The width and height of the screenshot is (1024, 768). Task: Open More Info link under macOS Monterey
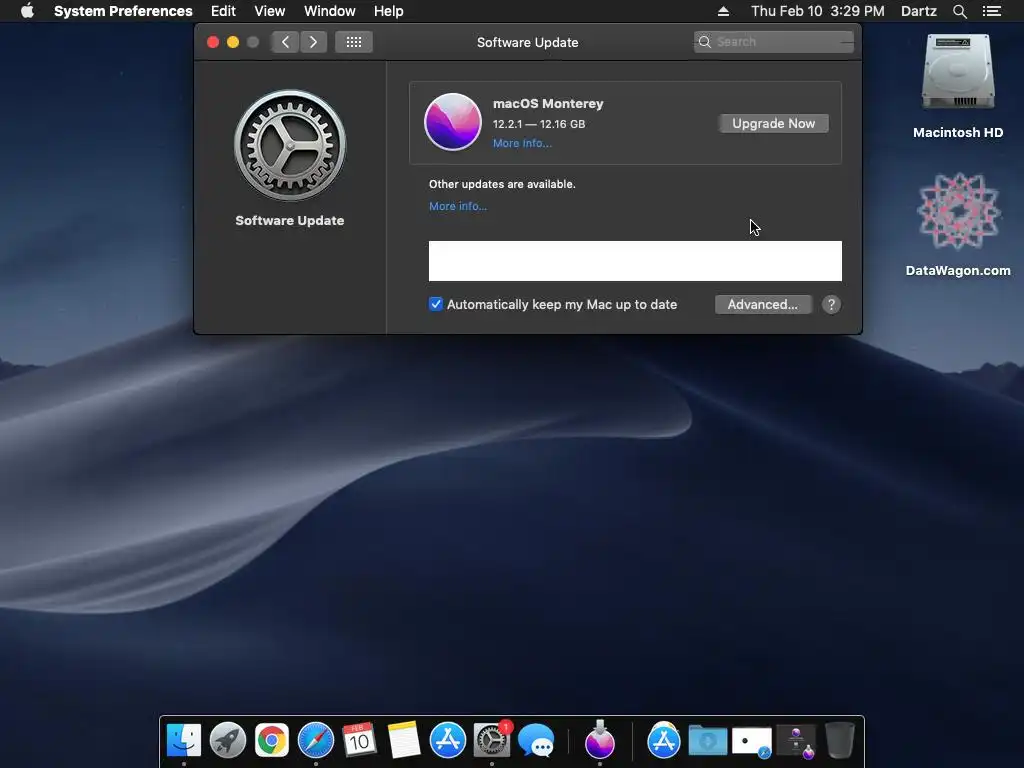click(522, 143)
